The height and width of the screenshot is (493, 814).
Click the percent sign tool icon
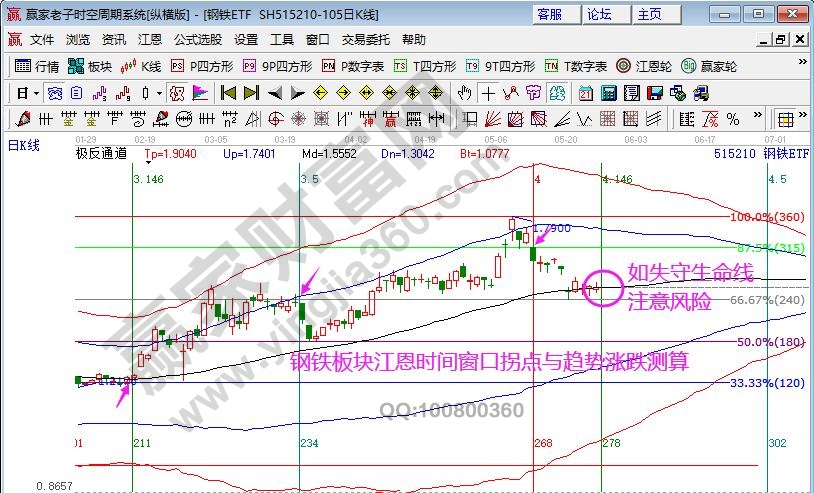click(x=732, y=119)
